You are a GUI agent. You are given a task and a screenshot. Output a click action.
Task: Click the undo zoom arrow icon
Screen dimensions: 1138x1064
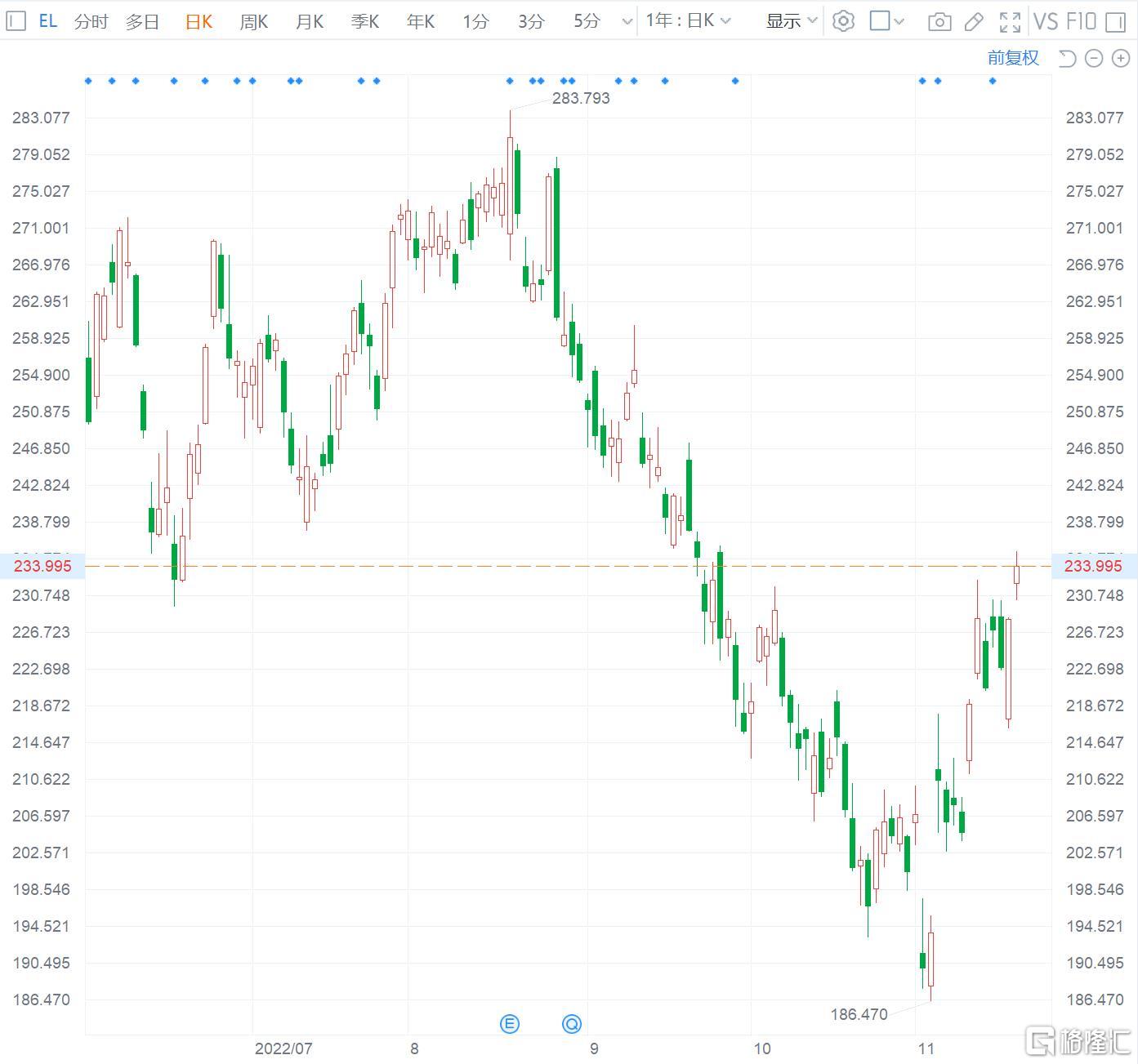[1067, 58]
